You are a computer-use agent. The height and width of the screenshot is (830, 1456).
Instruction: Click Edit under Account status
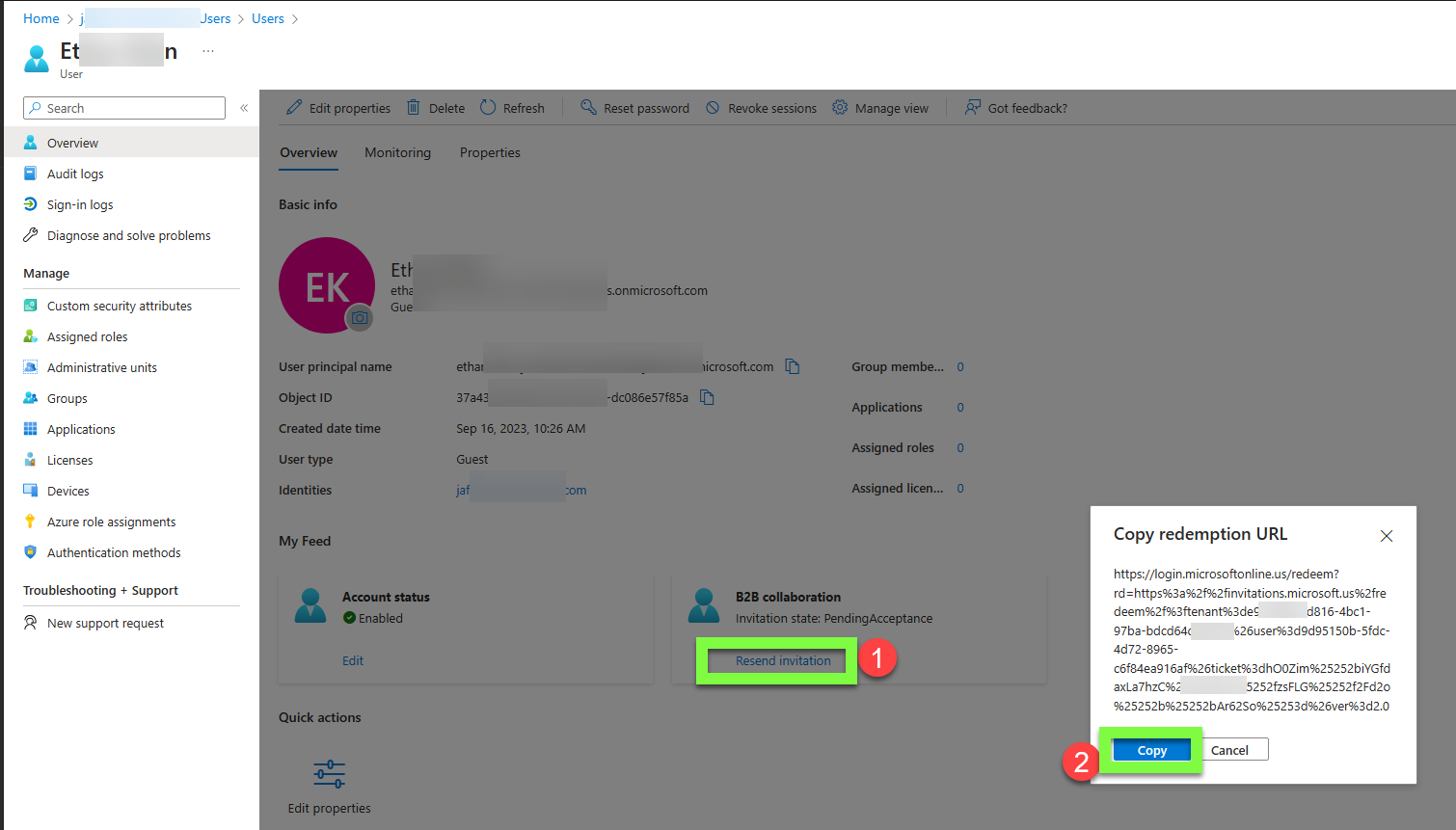[353, 660]
